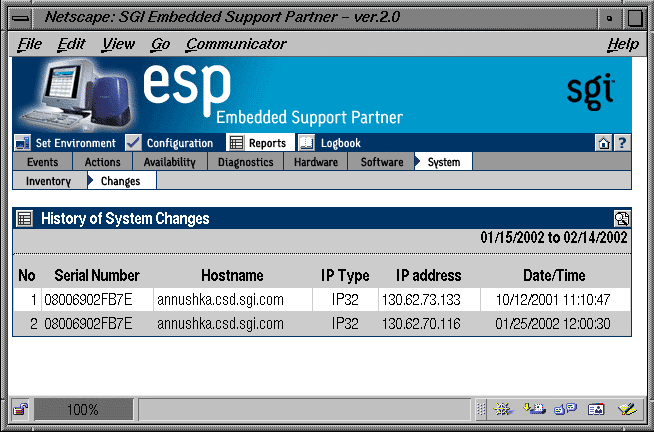Click the Serial Number column header

(x=97, y=275)
